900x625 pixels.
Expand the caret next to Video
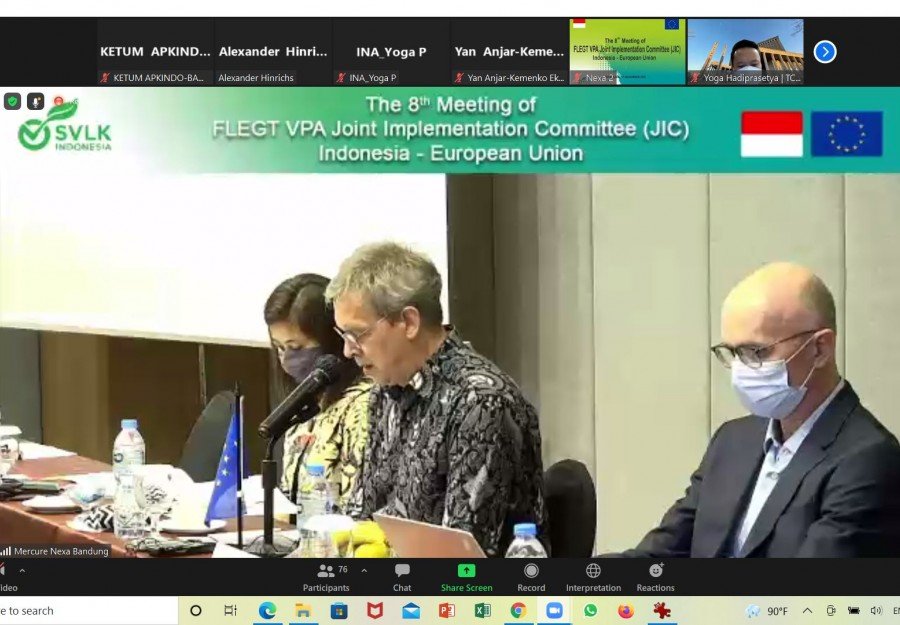[x=22, y=570]
